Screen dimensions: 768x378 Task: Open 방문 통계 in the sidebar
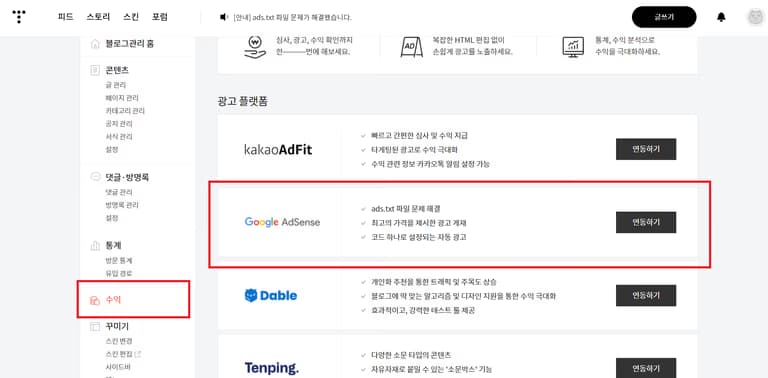tap(119, 260)
